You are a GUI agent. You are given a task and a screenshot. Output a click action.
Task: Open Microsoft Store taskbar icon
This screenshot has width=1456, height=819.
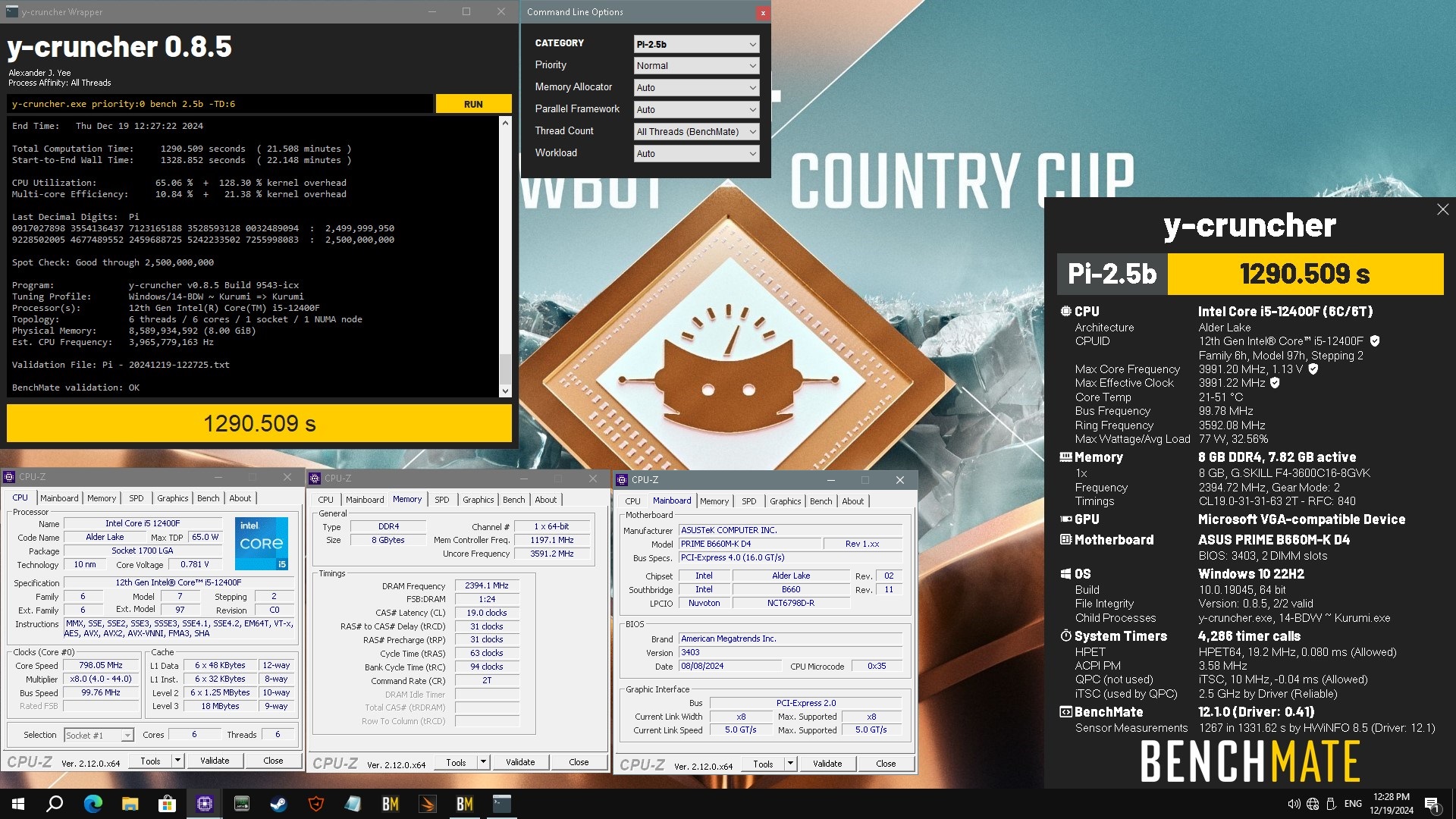point(167,804)
